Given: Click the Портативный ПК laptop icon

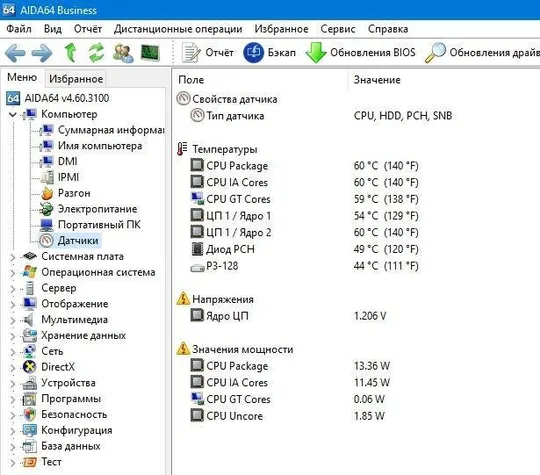Looking at the screenshot, I should [47, 225].
